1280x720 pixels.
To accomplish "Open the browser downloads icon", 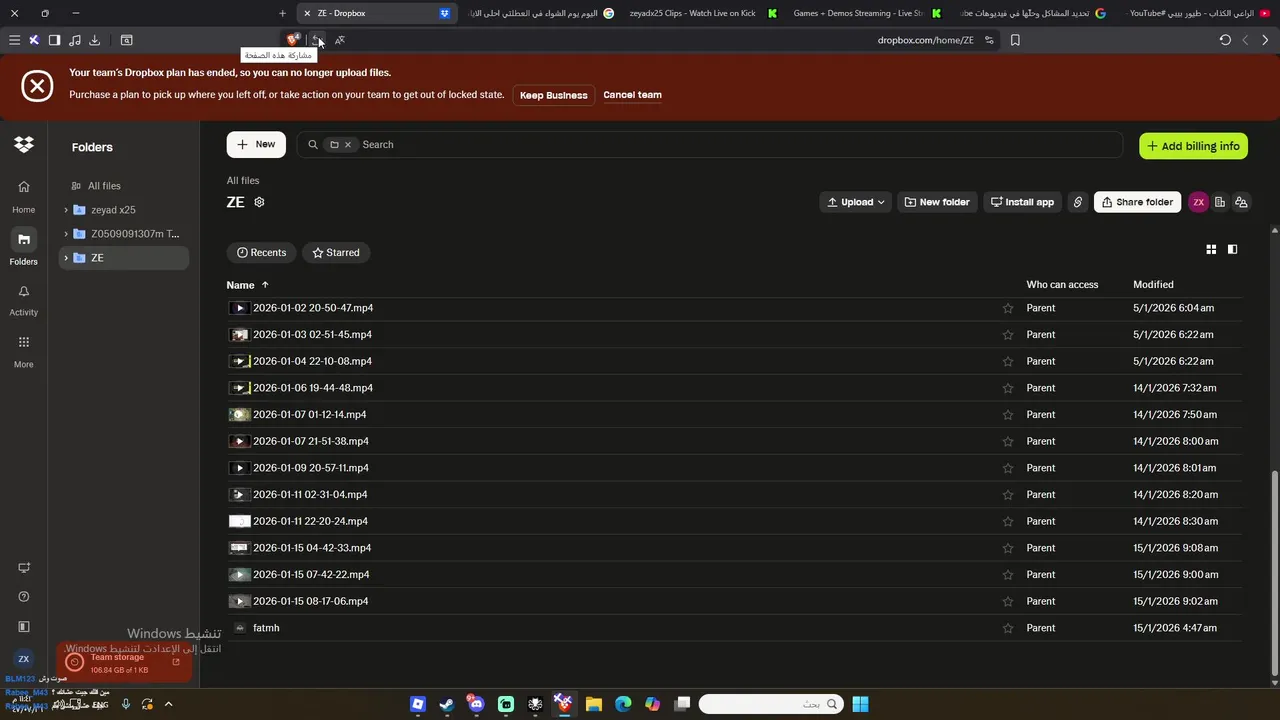I will (94, 40).
